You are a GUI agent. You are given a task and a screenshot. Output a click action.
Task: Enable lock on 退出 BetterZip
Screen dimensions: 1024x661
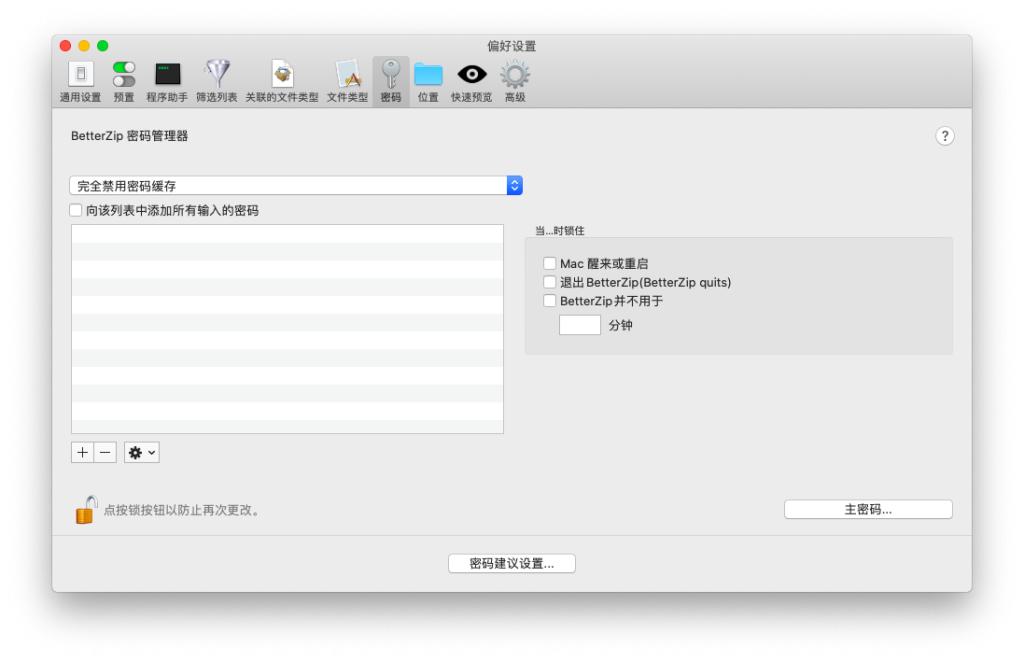pyautogui.click(x=549, y=282)
